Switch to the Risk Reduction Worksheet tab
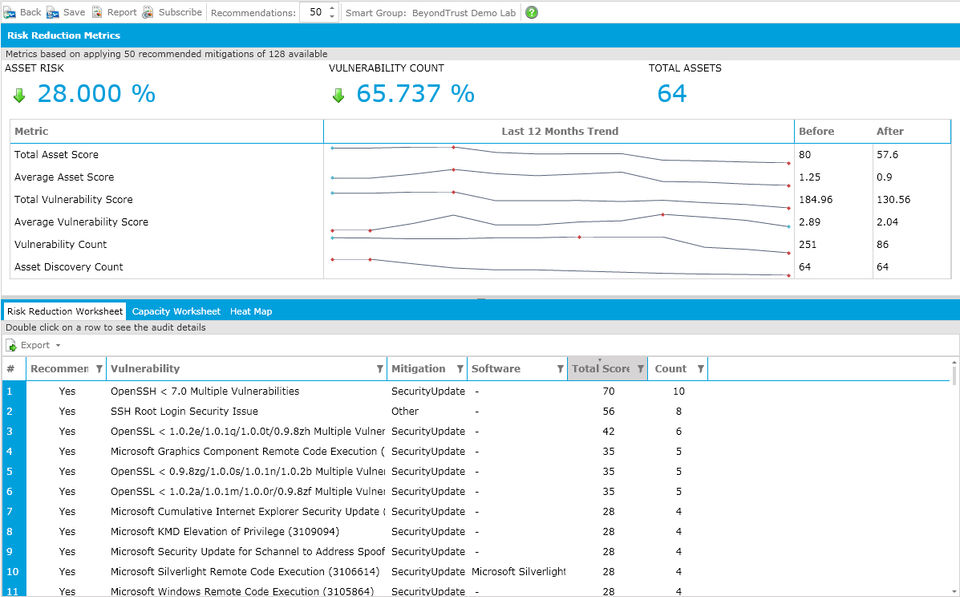960x597 pixels. (x=65, y=311)
